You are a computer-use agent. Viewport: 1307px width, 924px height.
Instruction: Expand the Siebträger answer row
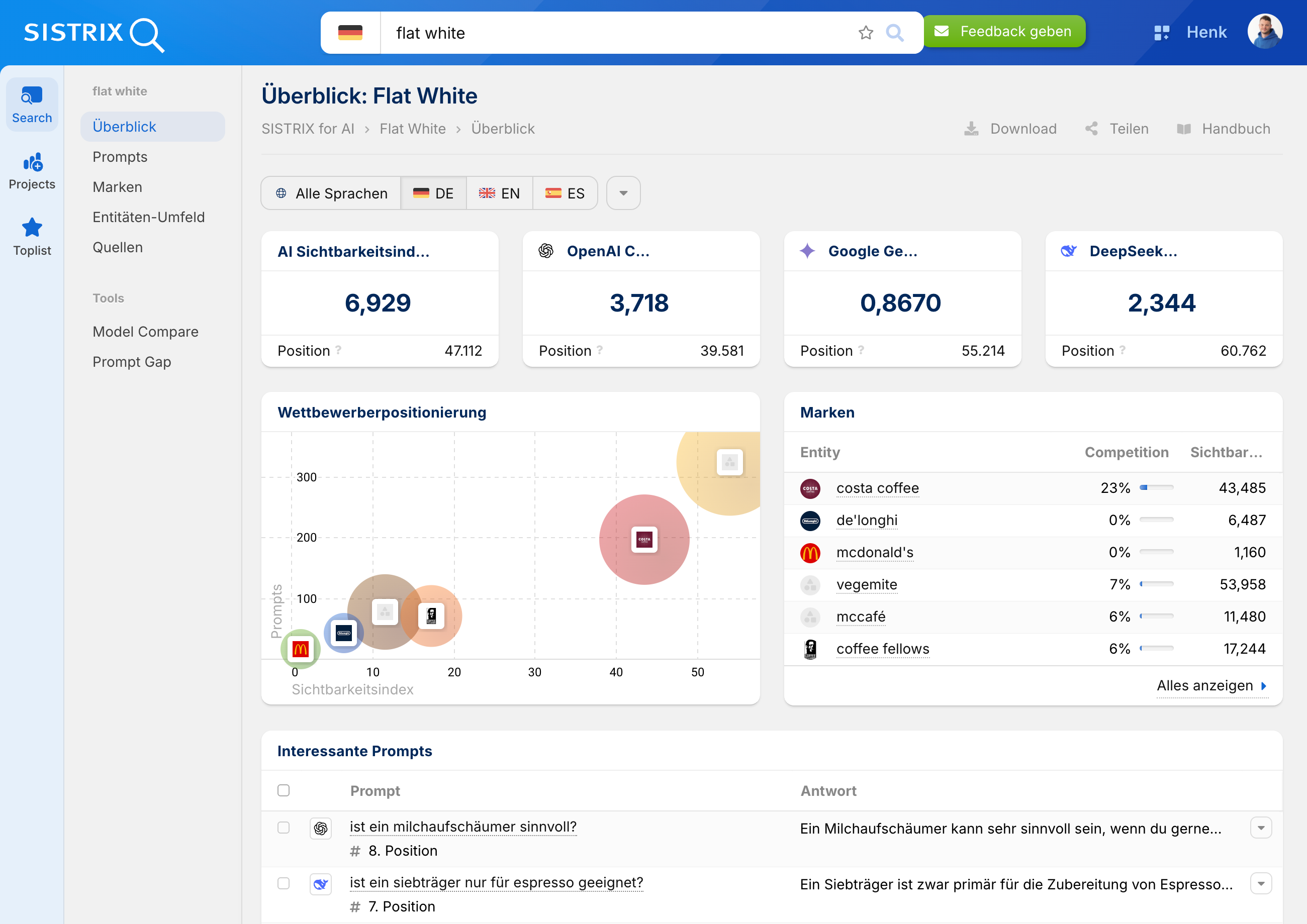1261,884
